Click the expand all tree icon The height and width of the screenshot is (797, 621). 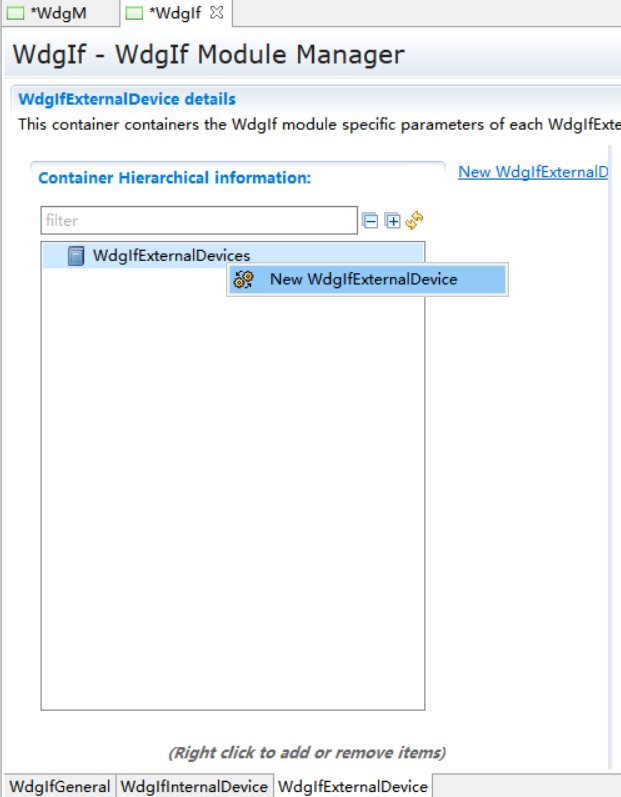393,221
